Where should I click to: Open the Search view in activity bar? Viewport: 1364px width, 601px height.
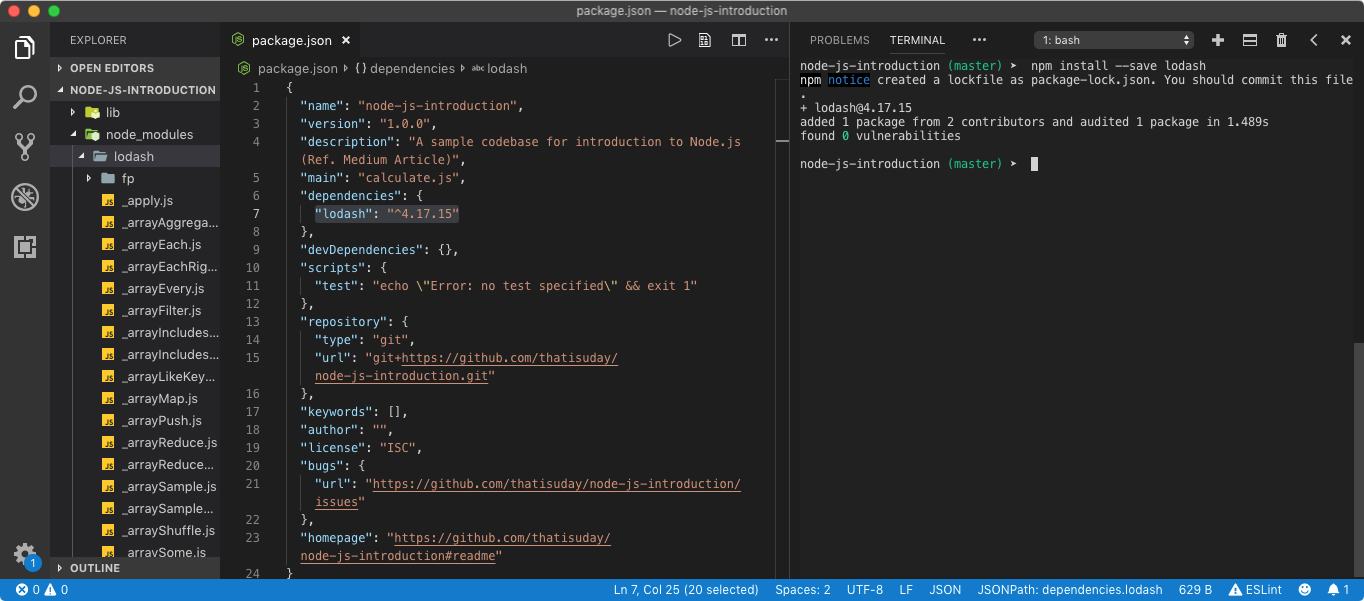(25, 97)
